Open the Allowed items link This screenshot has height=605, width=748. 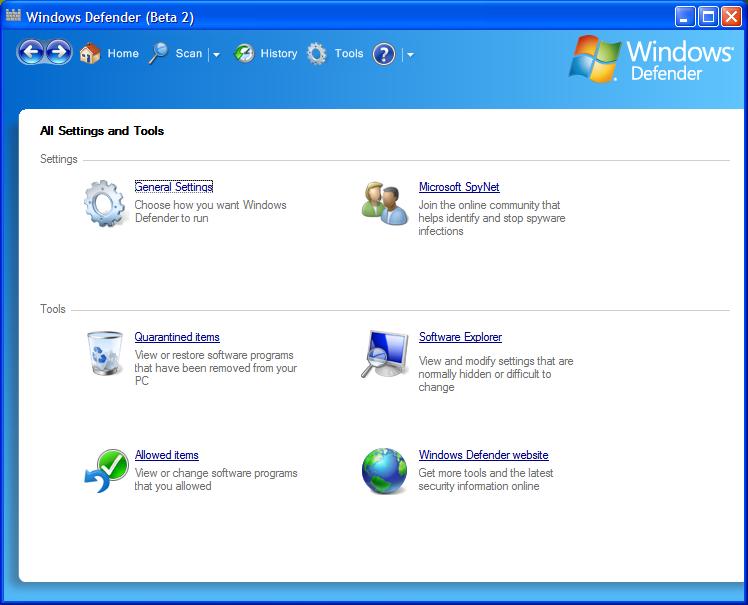tap(166, 455)
